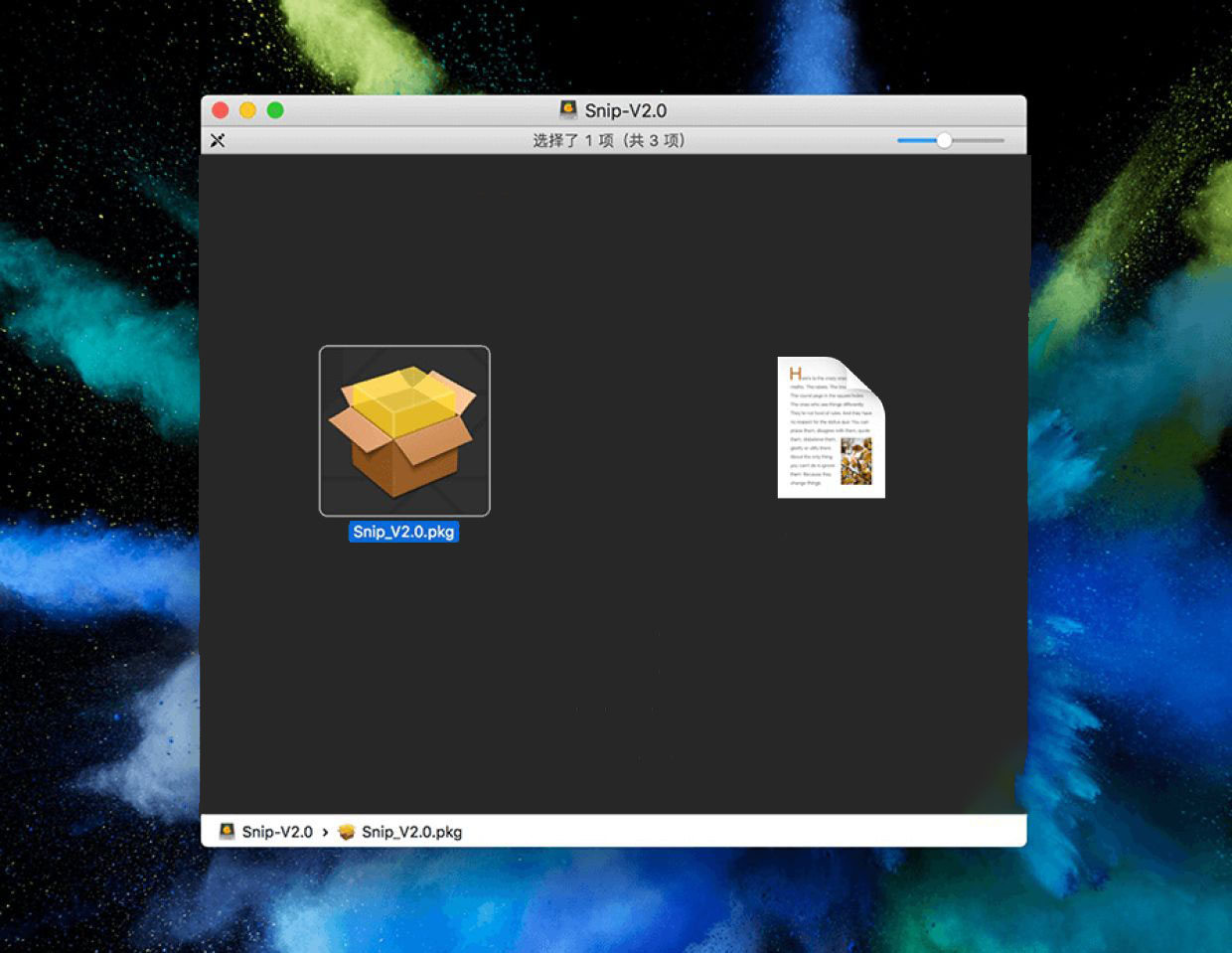Zoom the window with the green button
The image size is (1232, 953).
pyautogui.click(x=275, y=110)
